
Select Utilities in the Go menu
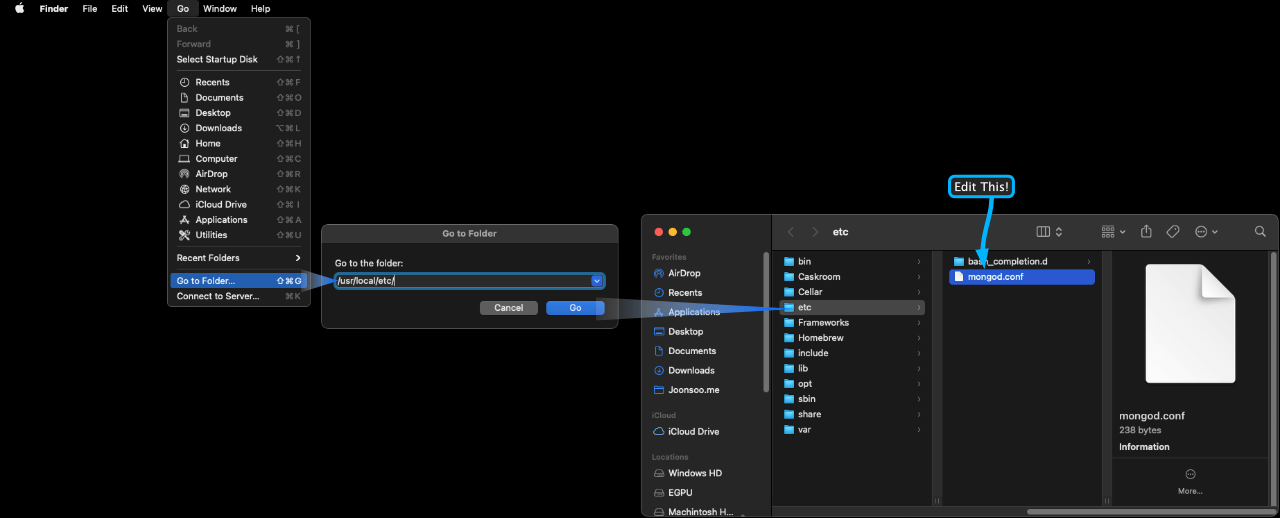point(239,235)
